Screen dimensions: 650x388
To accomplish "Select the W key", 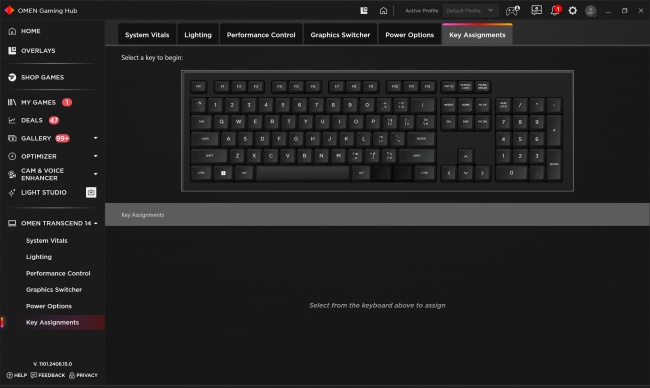I will [x=238, y=122].
